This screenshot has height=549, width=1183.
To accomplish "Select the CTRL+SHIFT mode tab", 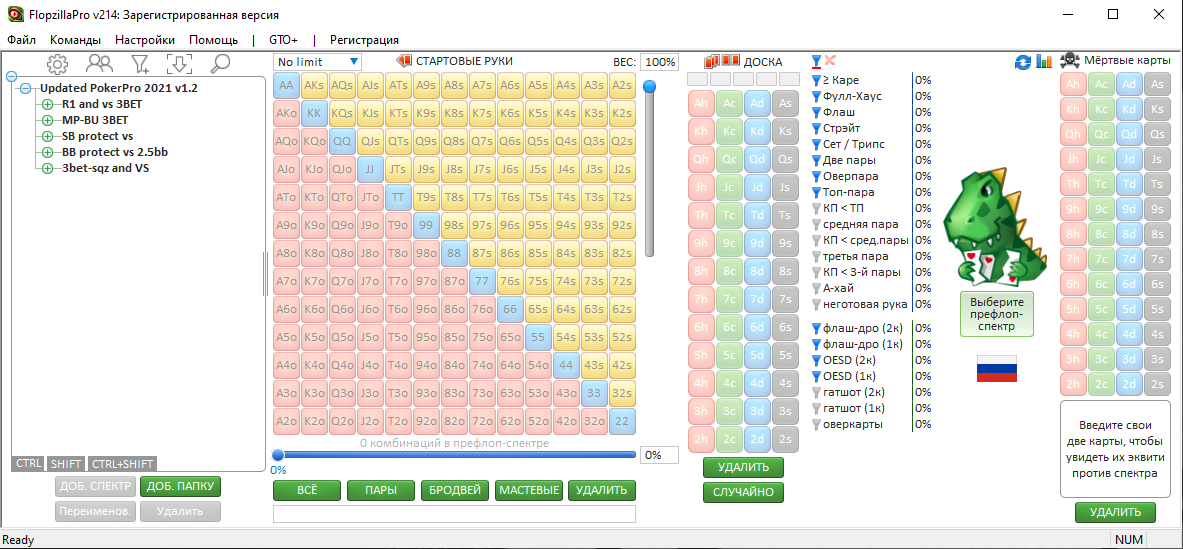I will point(122,464).
